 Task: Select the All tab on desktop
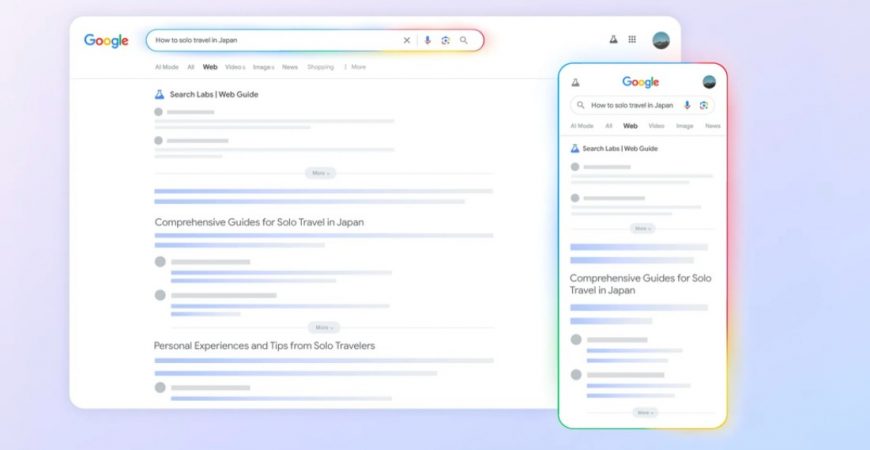(191, 67)
